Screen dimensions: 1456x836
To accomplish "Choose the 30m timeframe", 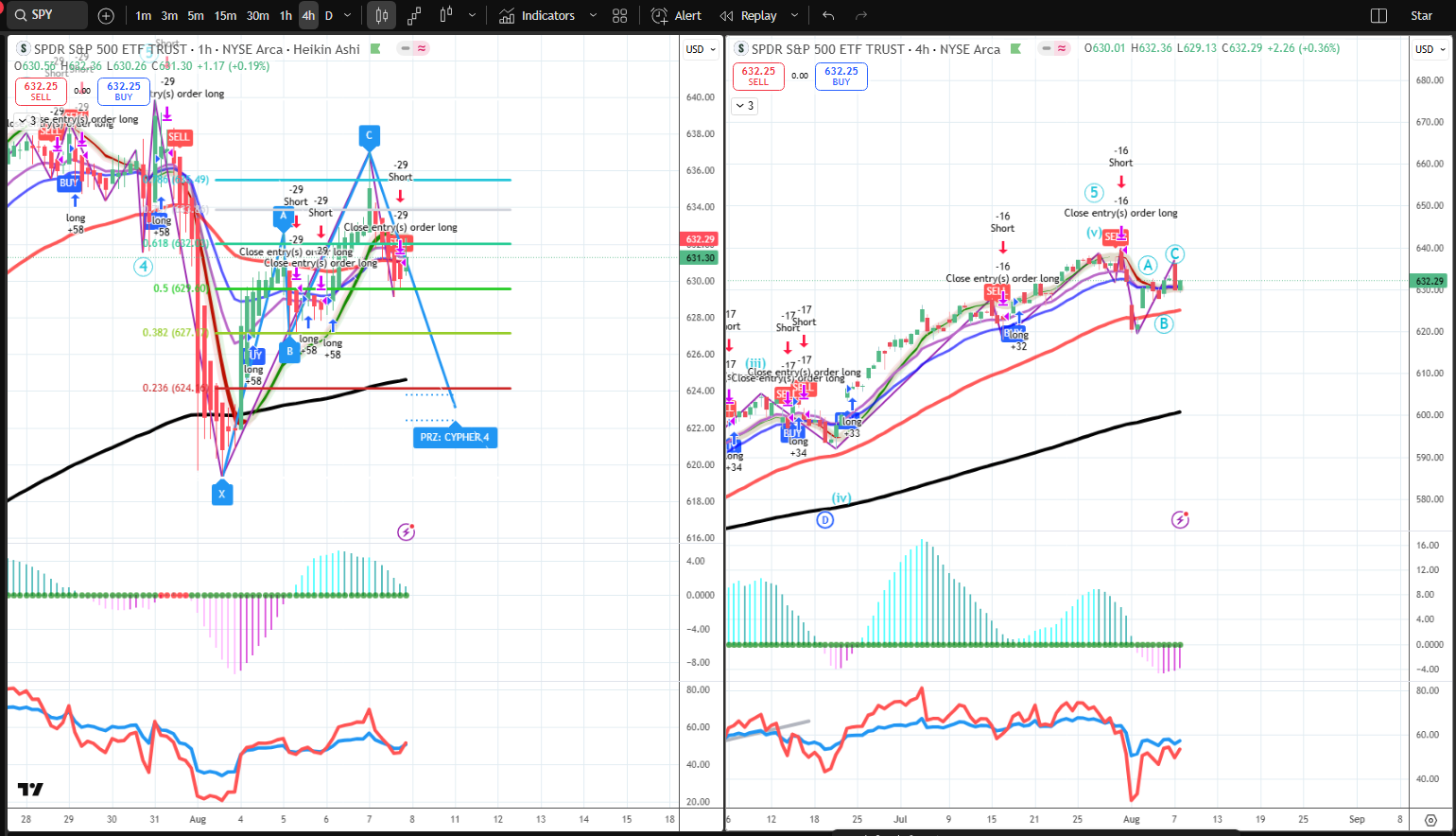I will click(257, 15).
